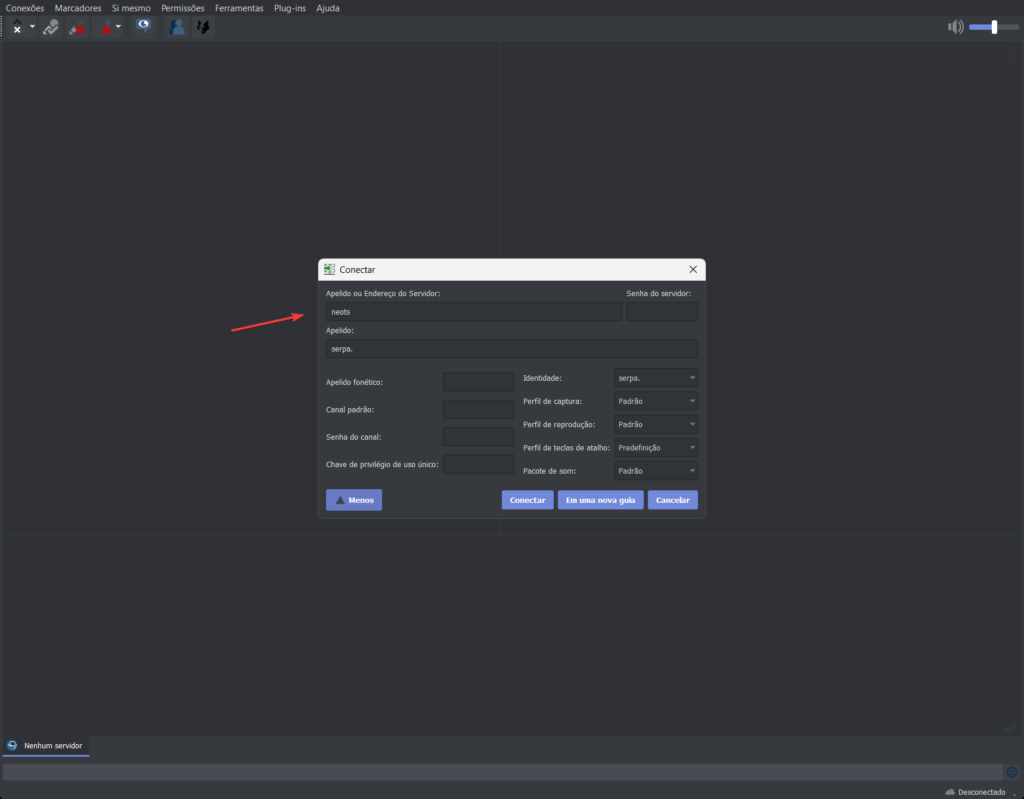Expand the Perfil de captura combo box
1024x799 pixels.
655,402
